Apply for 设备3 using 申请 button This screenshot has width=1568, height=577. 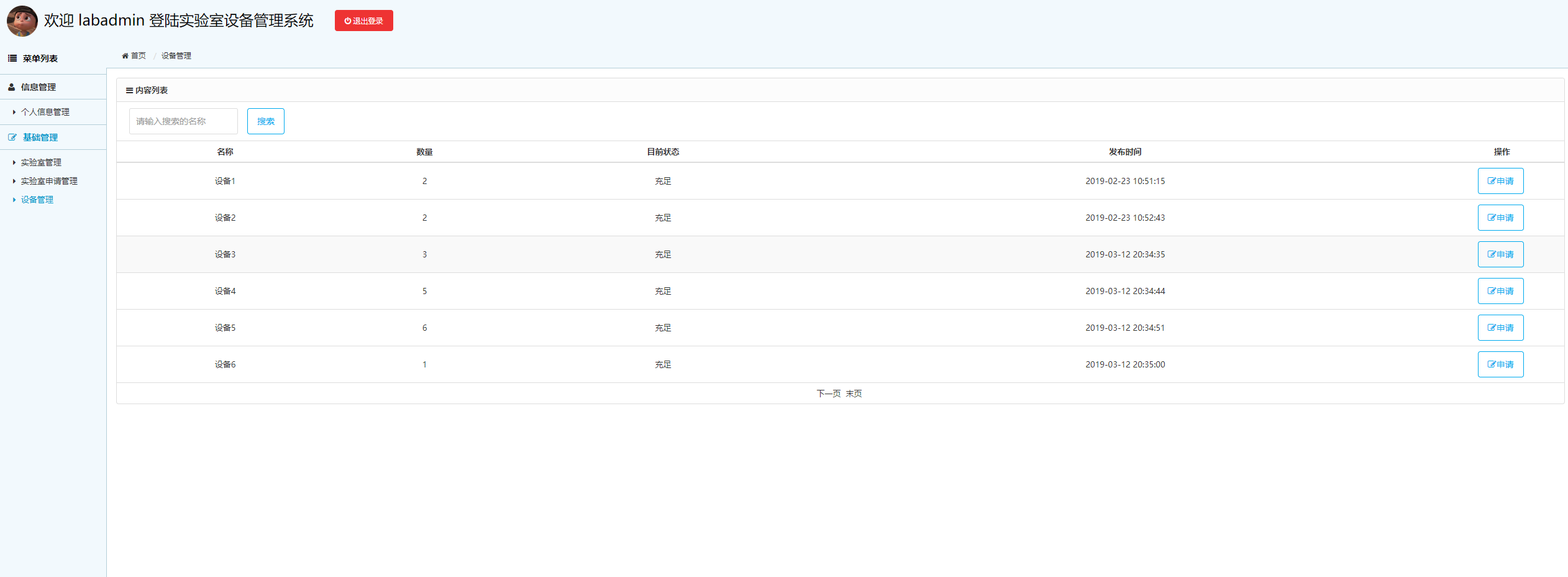click(x=1500, y=254)
